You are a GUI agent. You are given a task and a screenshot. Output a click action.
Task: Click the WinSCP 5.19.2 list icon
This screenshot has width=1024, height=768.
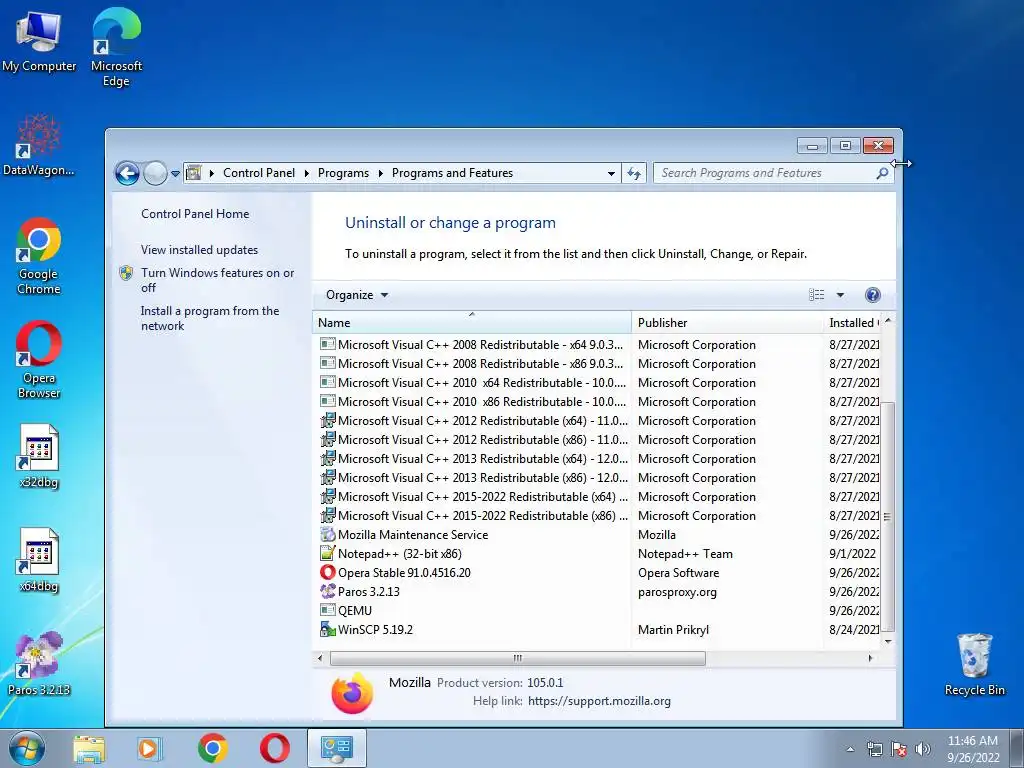point(328,629)
